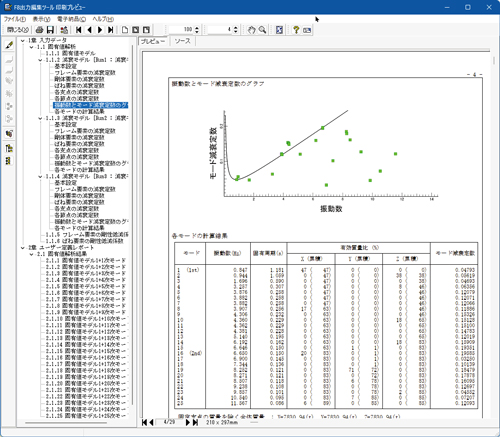Click the yellow-black grid icon in sidebar
500x437 pixels.
click(9, 161)
